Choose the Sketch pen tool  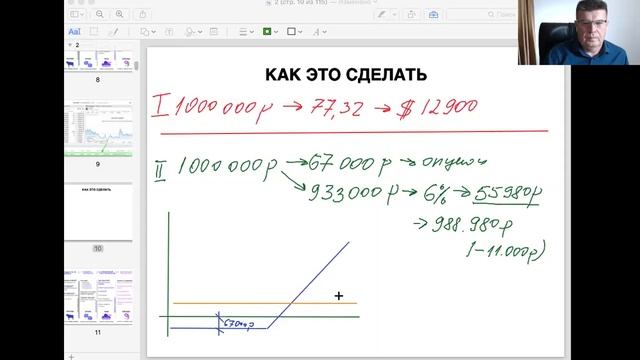114,31
